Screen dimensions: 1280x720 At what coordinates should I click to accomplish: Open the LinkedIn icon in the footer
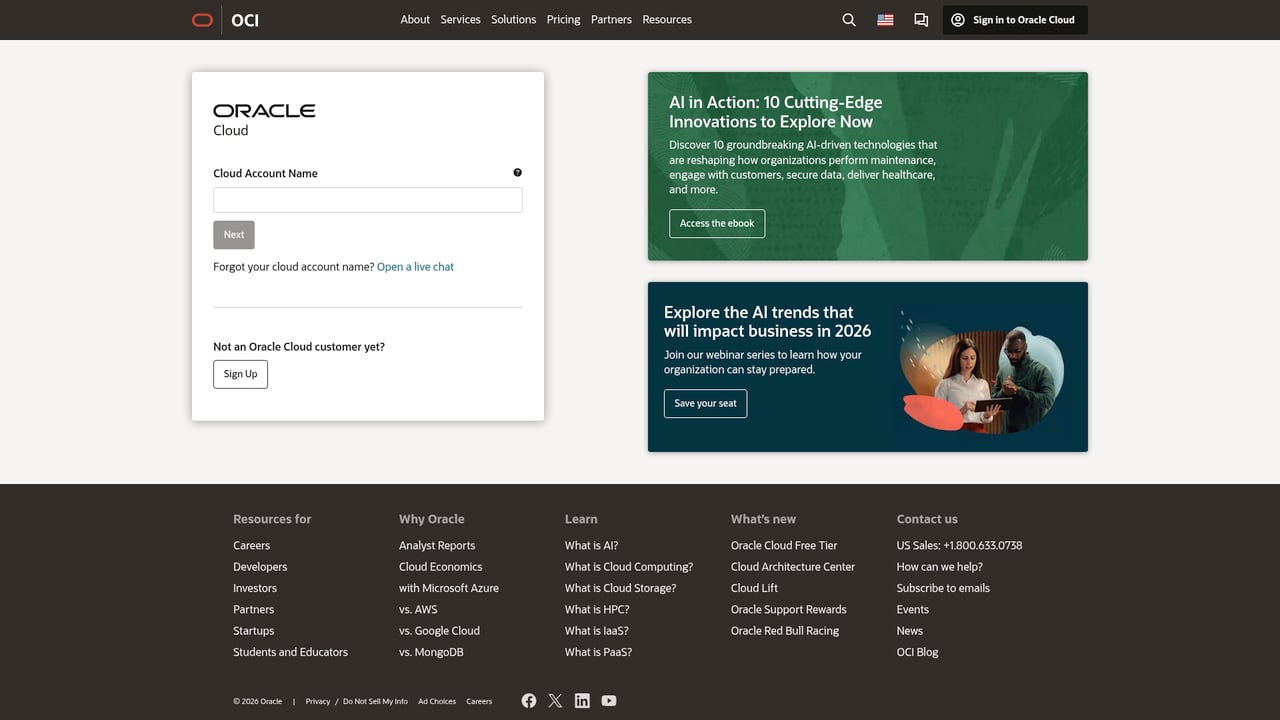[x=582, y=701]
